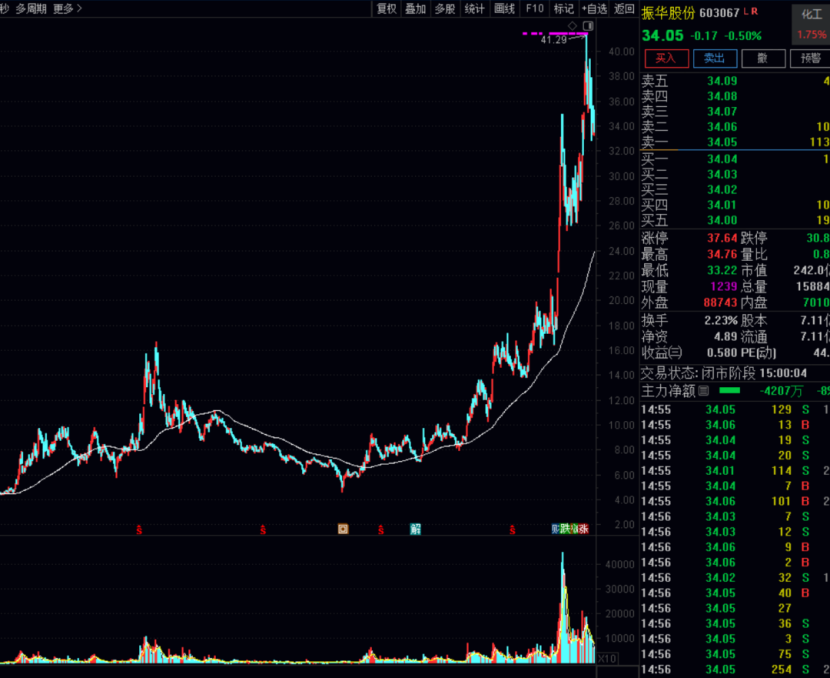
Task: Click the diamond marker icon above chart
Action: click(571, 25)
